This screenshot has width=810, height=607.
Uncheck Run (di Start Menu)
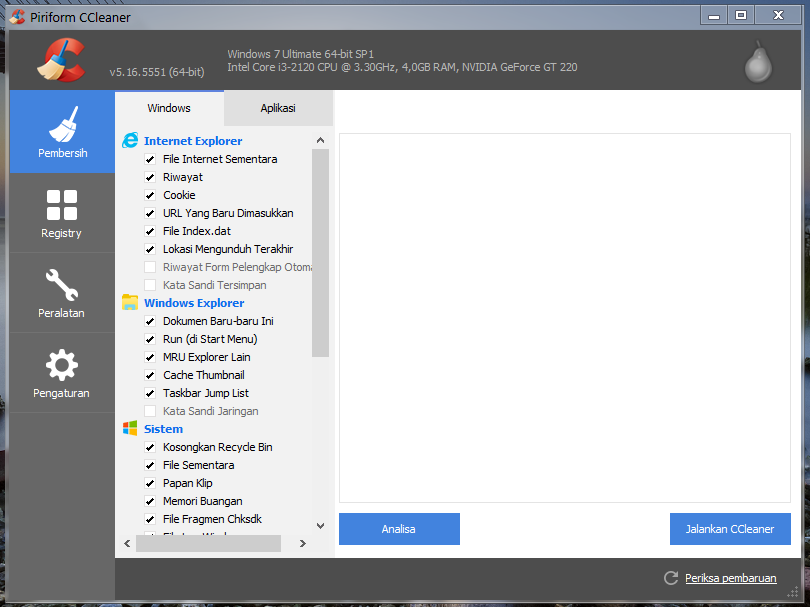[x=150, y=339]
